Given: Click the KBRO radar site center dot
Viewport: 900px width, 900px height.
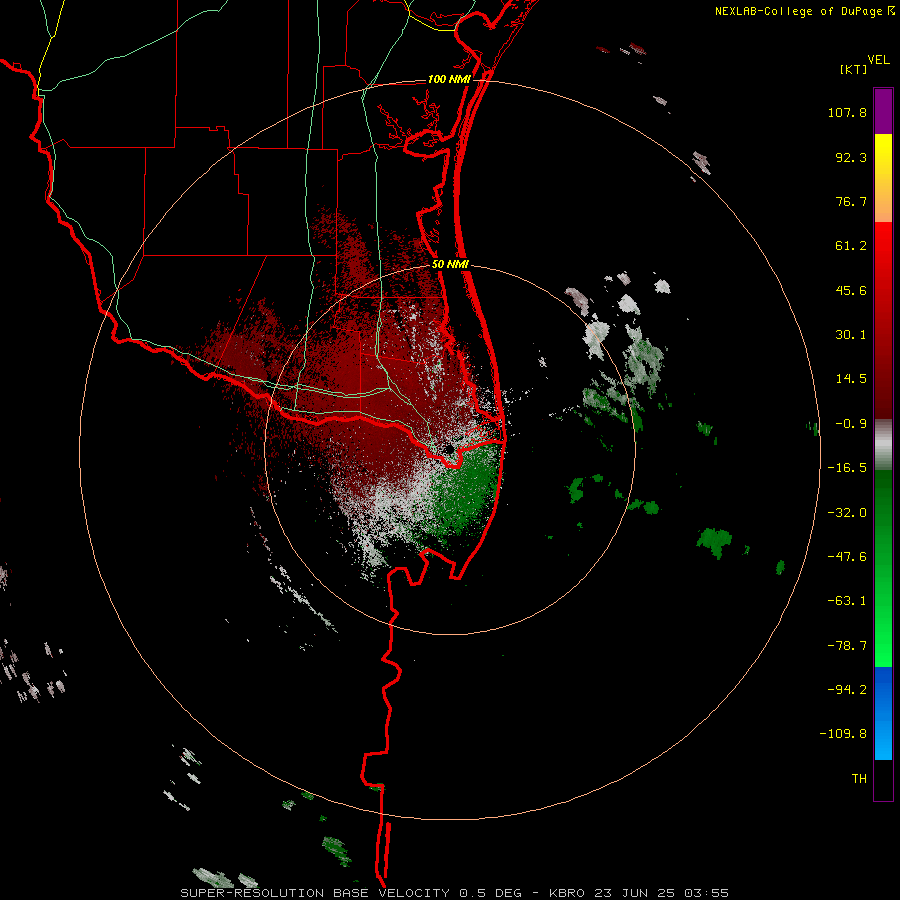Looking at the screenshot, I should pos(449,449).
